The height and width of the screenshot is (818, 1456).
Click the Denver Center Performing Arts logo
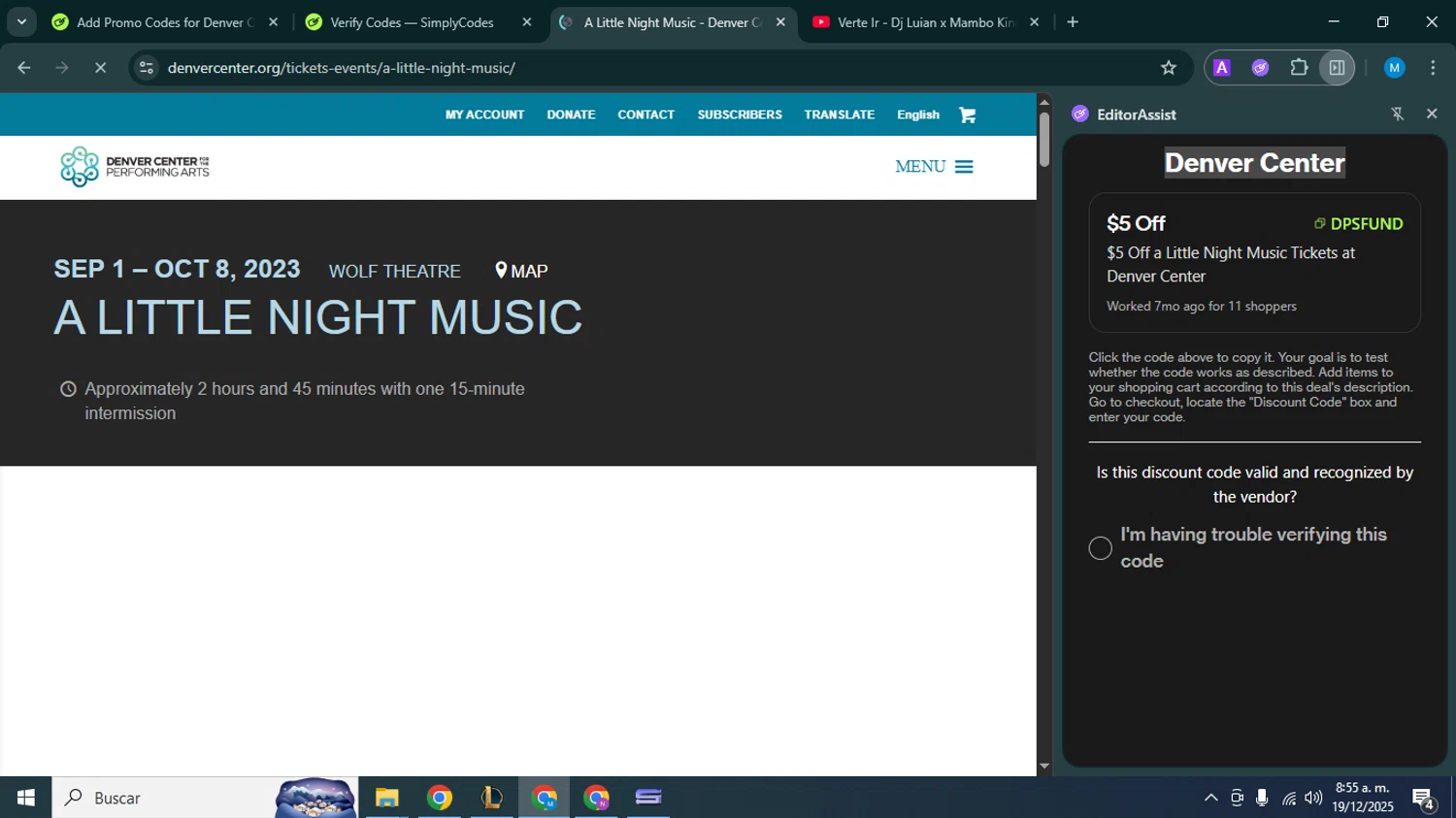[x=135, y=167]
